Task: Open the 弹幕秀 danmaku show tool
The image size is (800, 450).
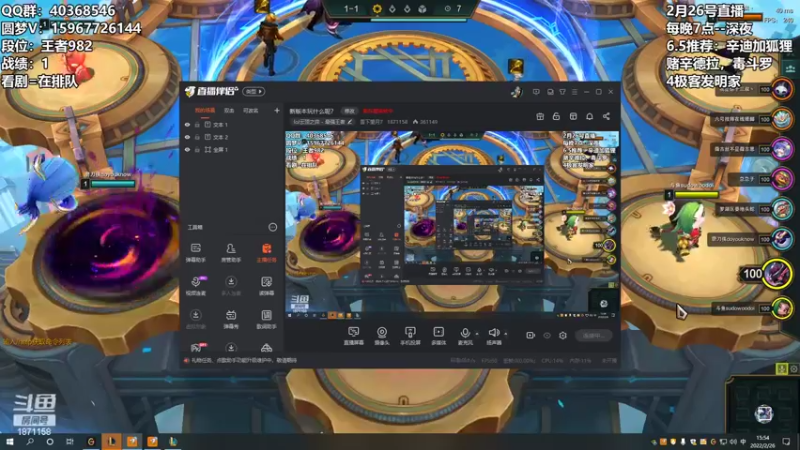Action: tap(231, 319)
